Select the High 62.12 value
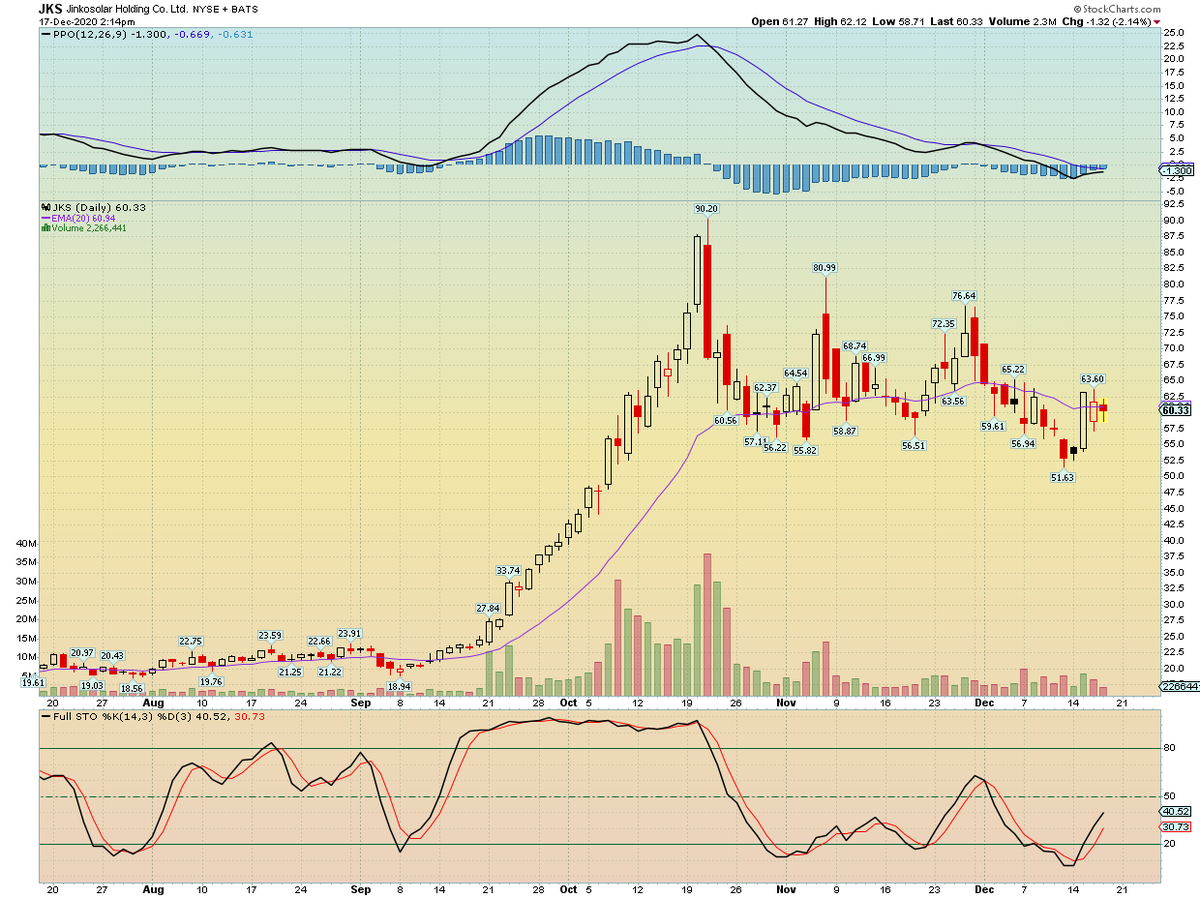 click(838, 20)
